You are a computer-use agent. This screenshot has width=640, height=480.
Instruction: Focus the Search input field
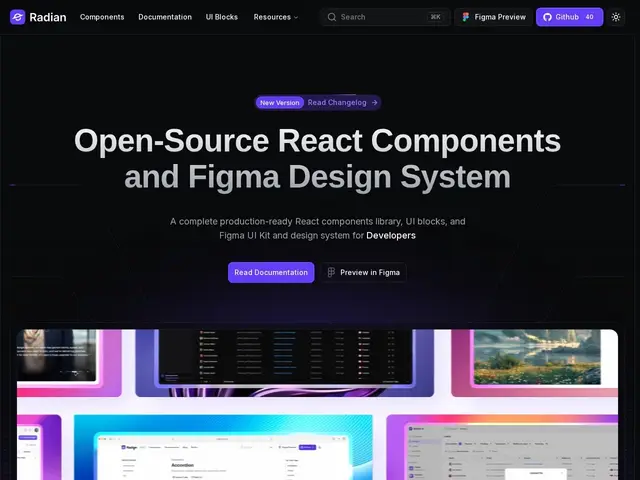pyautogui.click(x=385, y=17)
